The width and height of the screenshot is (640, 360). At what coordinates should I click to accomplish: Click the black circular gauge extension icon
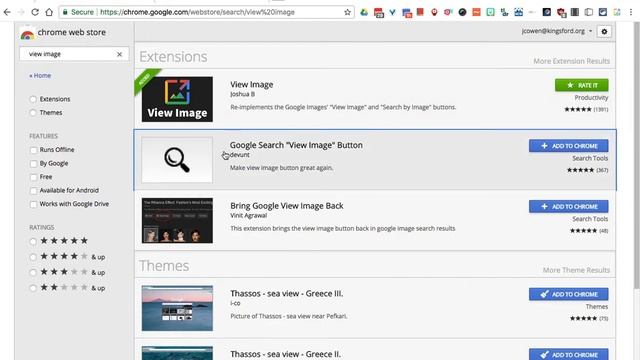[462, 12]
